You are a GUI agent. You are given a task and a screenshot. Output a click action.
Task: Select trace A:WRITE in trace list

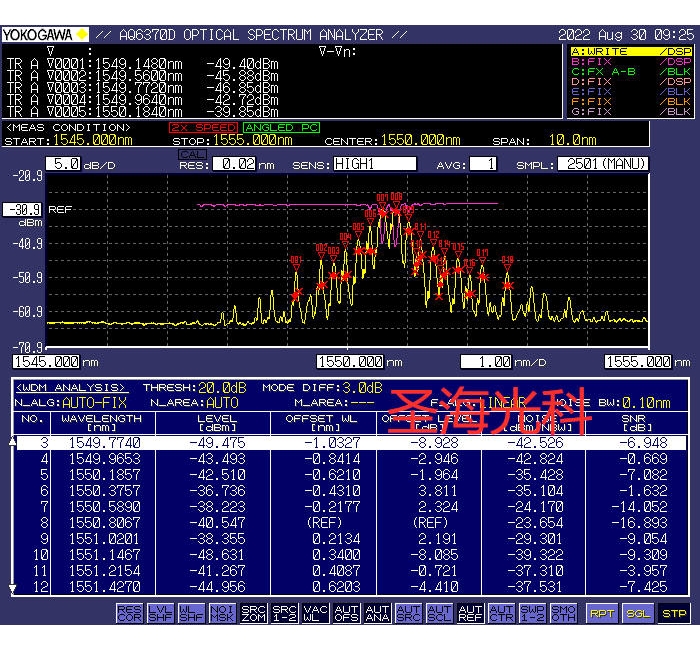click(600, 51)
